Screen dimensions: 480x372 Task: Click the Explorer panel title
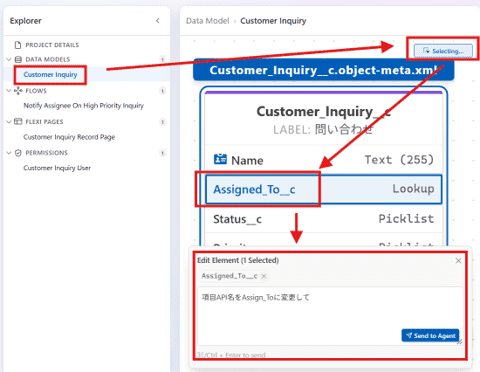[x=26, y=21]
